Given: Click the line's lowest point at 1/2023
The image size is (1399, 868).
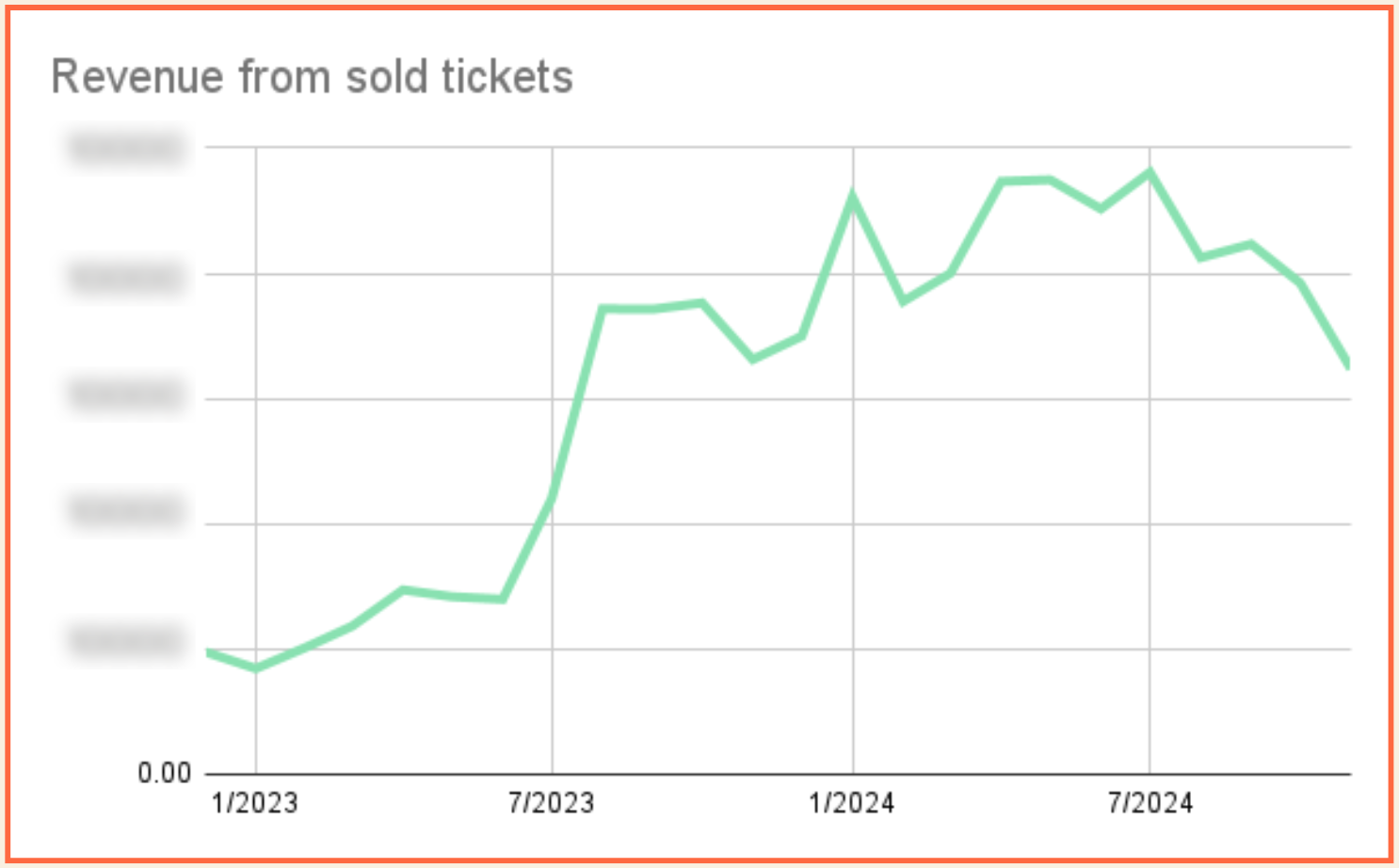Looking at the screenshot, I should click(256, 668).
